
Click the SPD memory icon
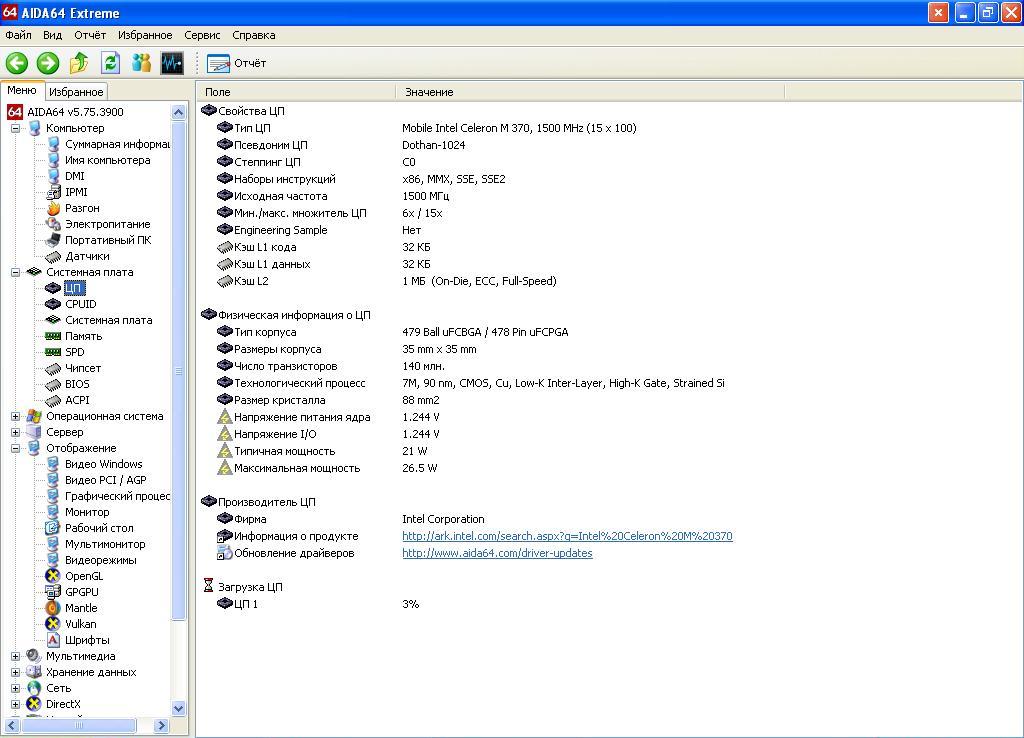tap(53, 352)
